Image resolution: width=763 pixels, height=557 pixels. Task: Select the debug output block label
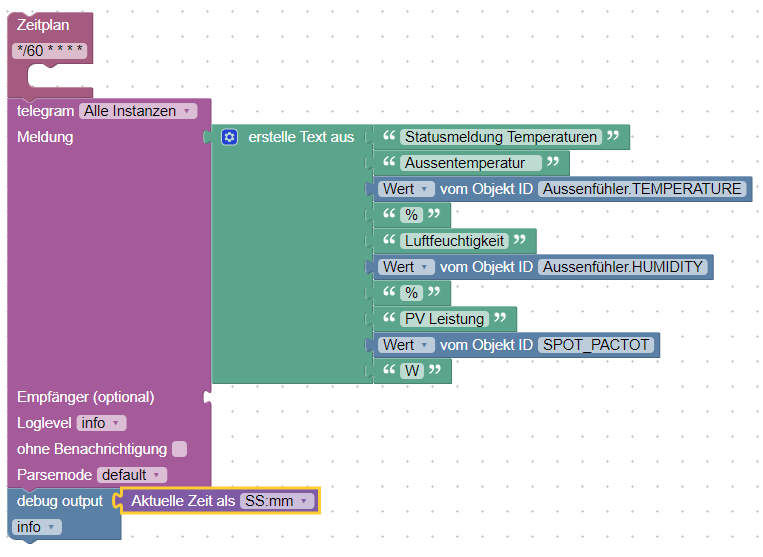tap(60, 501)
